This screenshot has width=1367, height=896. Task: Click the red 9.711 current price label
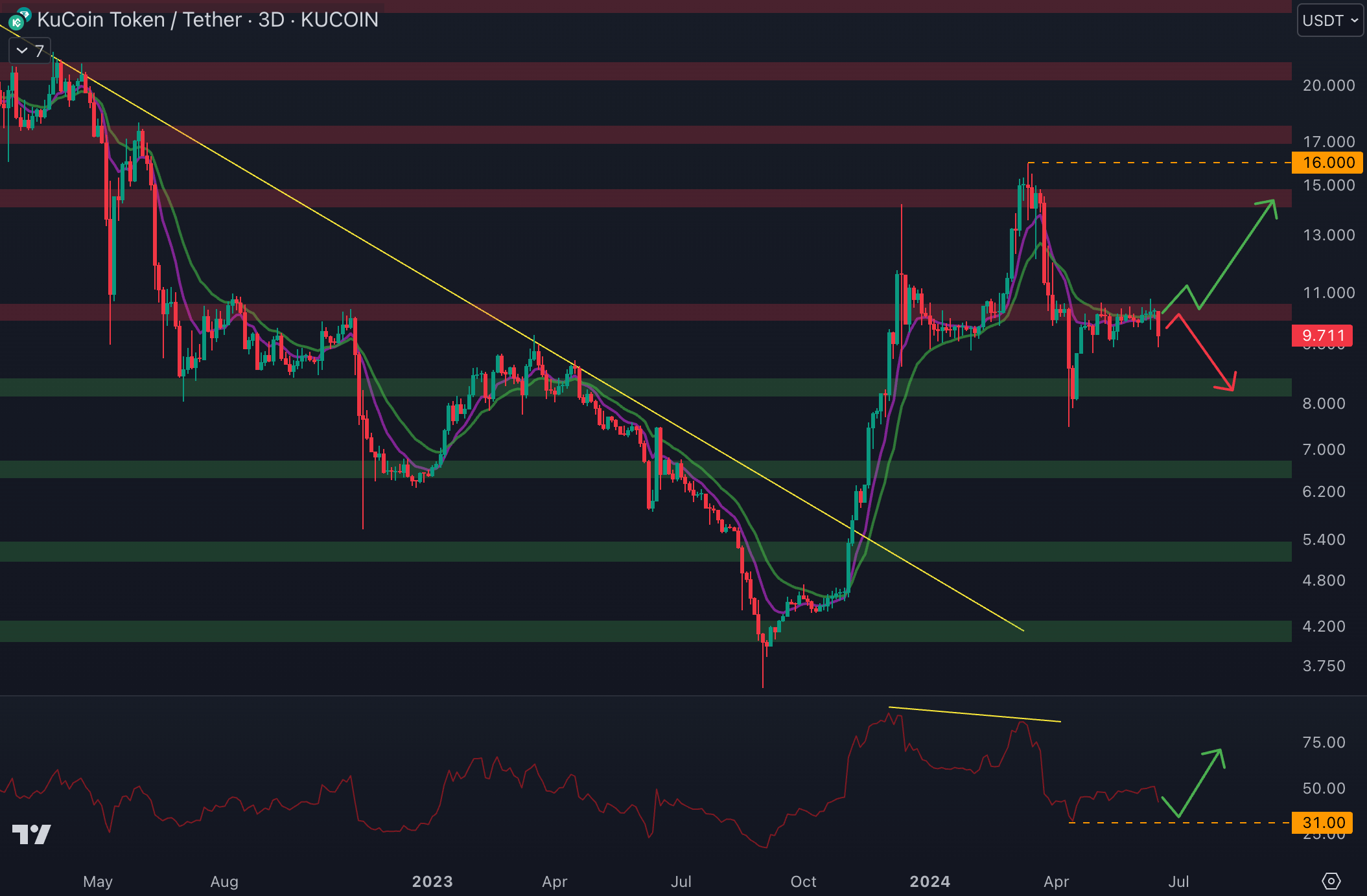point(1322,336)
